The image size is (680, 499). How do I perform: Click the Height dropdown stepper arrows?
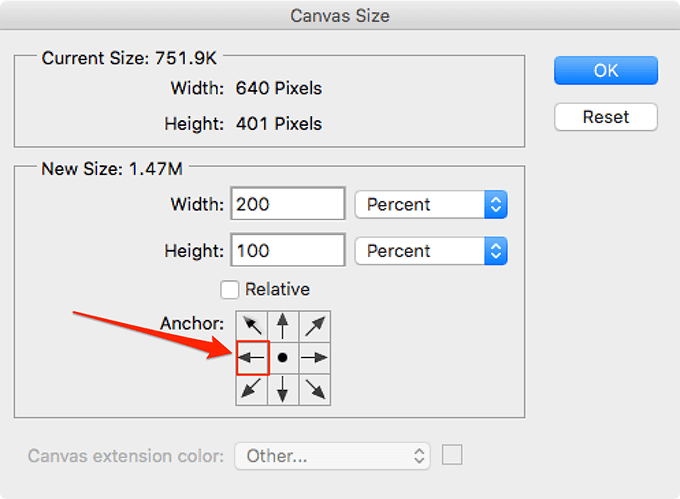click(496, 251)
